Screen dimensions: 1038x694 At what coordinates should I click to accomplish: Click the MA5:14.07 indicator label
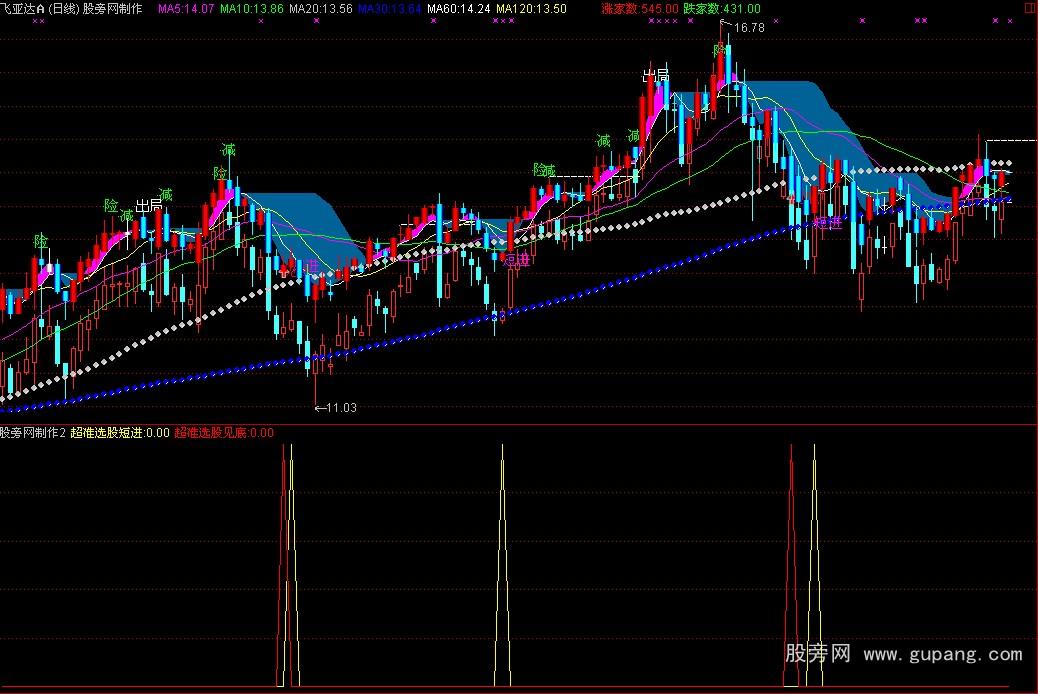point(185,8)
